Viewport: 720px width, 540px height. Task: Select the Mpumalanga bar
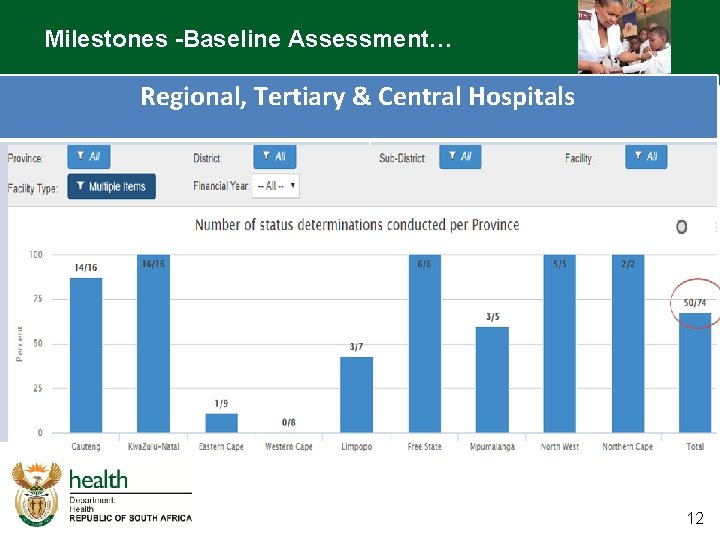[x=492, y=380]
